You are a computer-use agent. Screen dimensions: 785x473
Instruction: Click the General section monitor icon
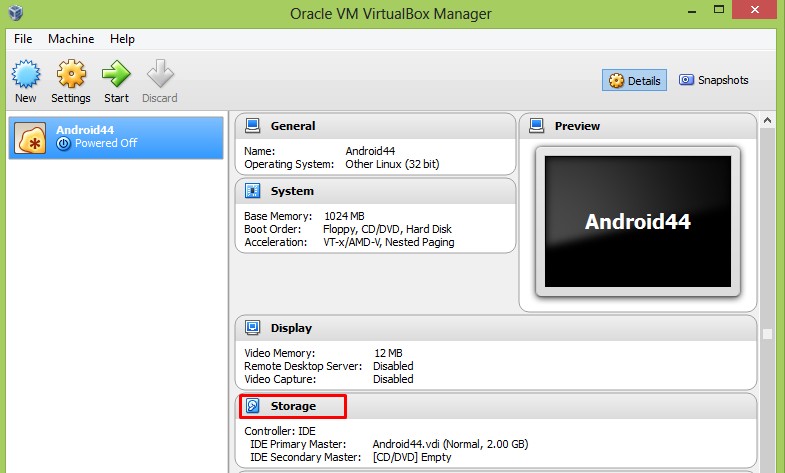252,126
